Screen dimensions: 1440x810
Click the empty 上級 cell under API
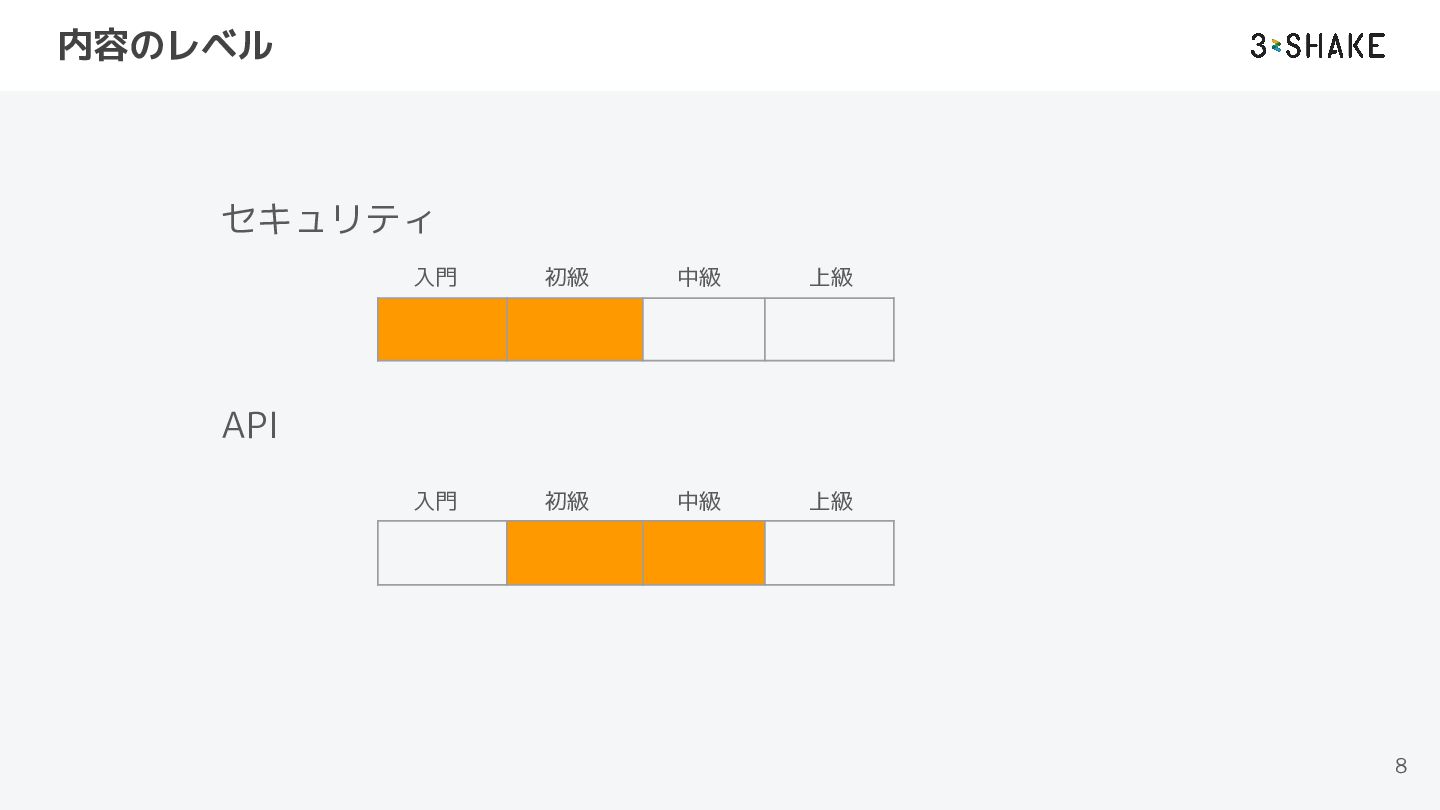(x=829, y=553)
